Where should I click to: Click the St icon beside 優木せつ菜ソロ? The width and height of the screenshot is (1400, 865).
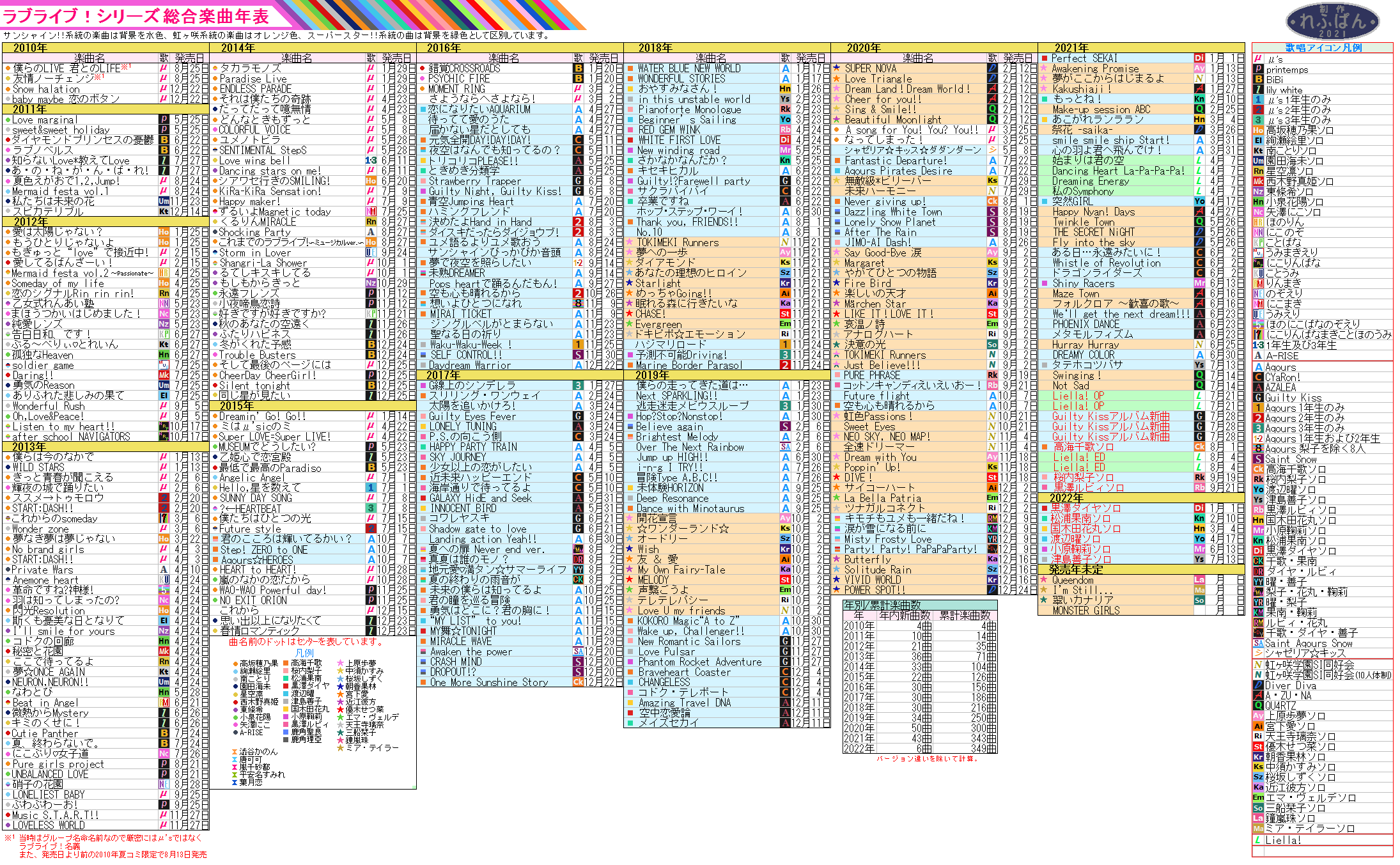(x=1257, y=746)
